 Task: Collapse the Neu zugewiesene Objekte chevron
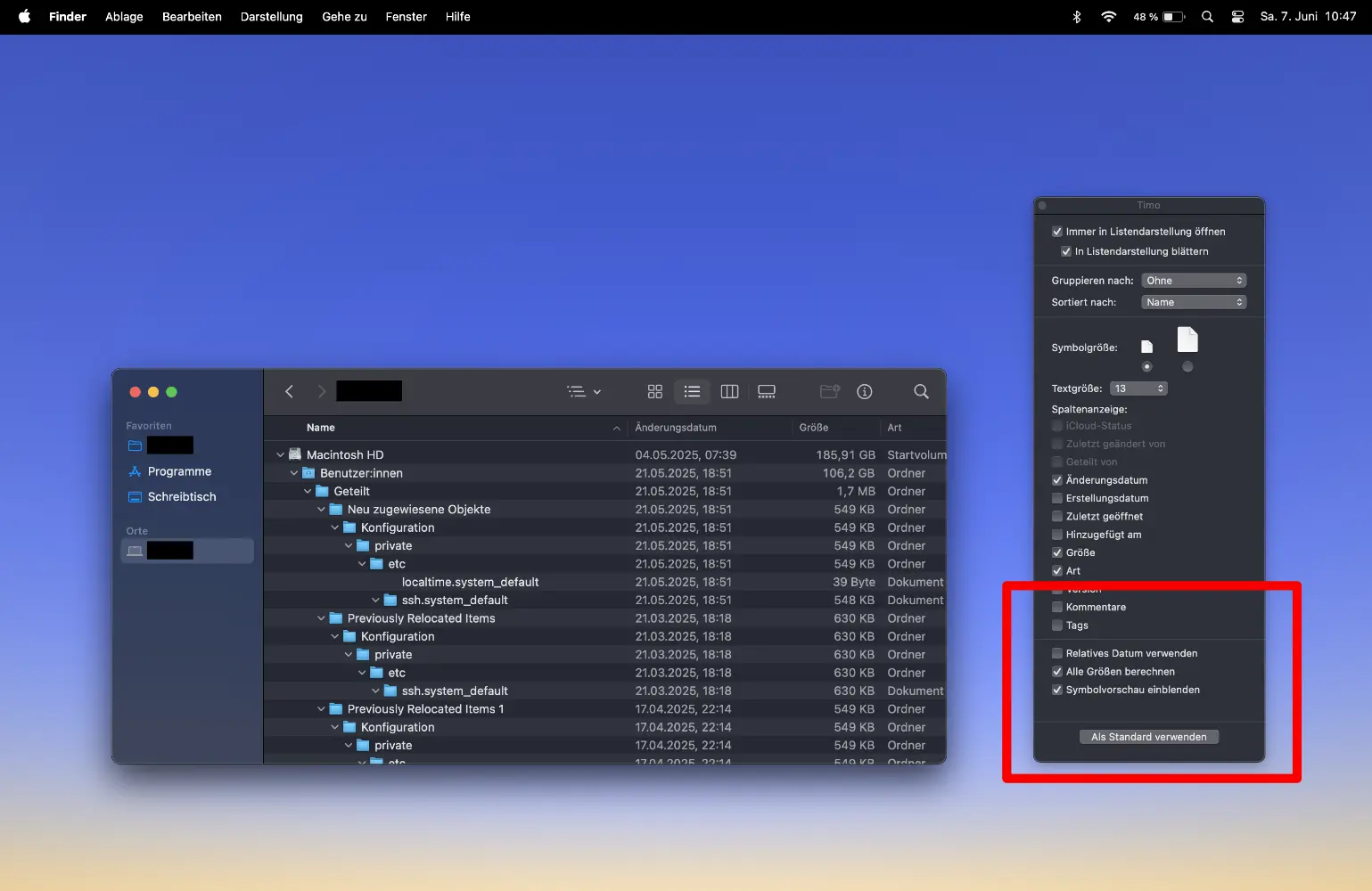[321, 510]
